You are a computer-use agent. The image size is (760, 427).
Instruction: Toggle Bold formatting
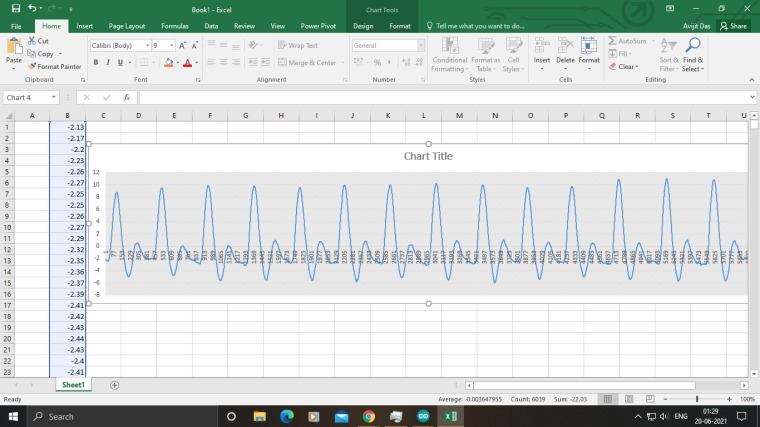coord(95,63)
